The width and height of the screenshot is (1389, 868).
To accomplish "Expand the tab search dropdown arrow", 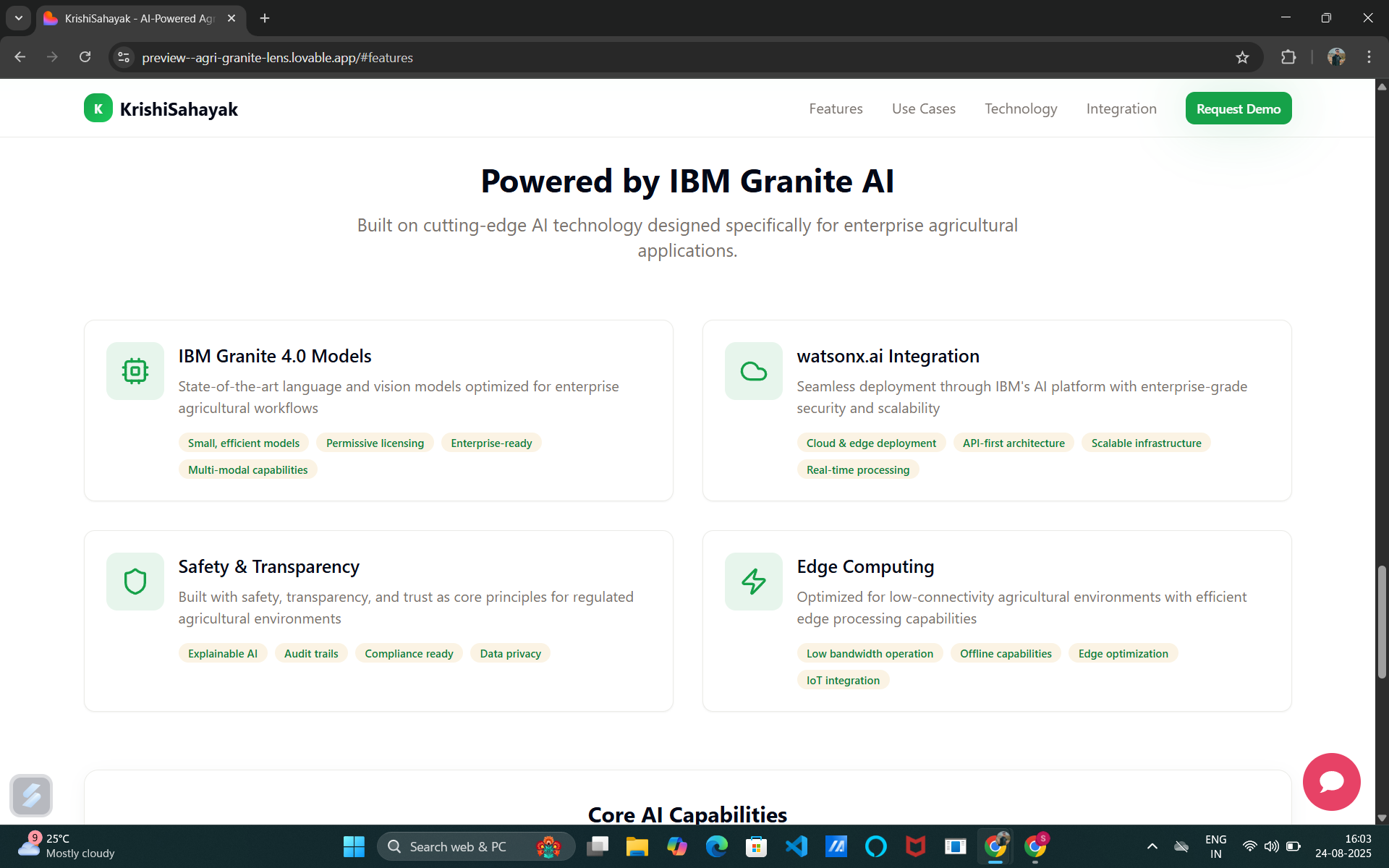I will pyautogui.click(x=19, y=18).
